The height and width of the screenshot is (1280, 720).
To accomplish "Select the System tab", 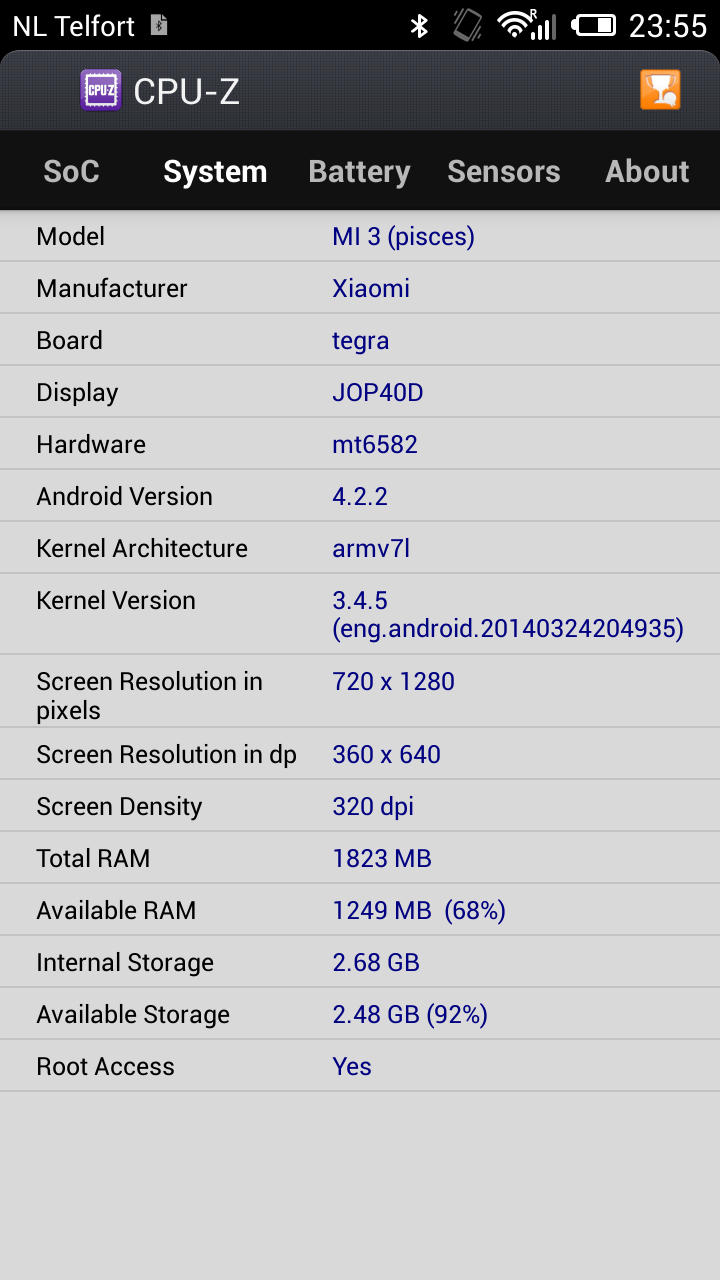I will [215, 171].
